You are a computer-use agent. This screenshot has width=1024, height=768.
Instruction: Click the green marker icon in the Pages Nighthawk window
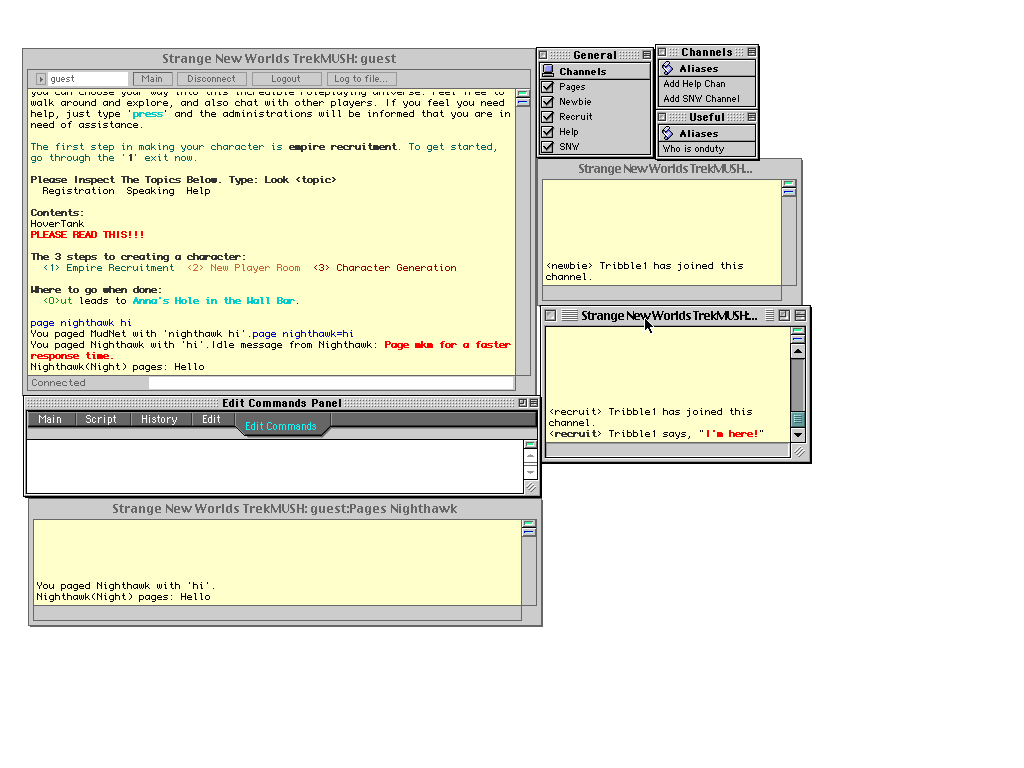(529, 524)
